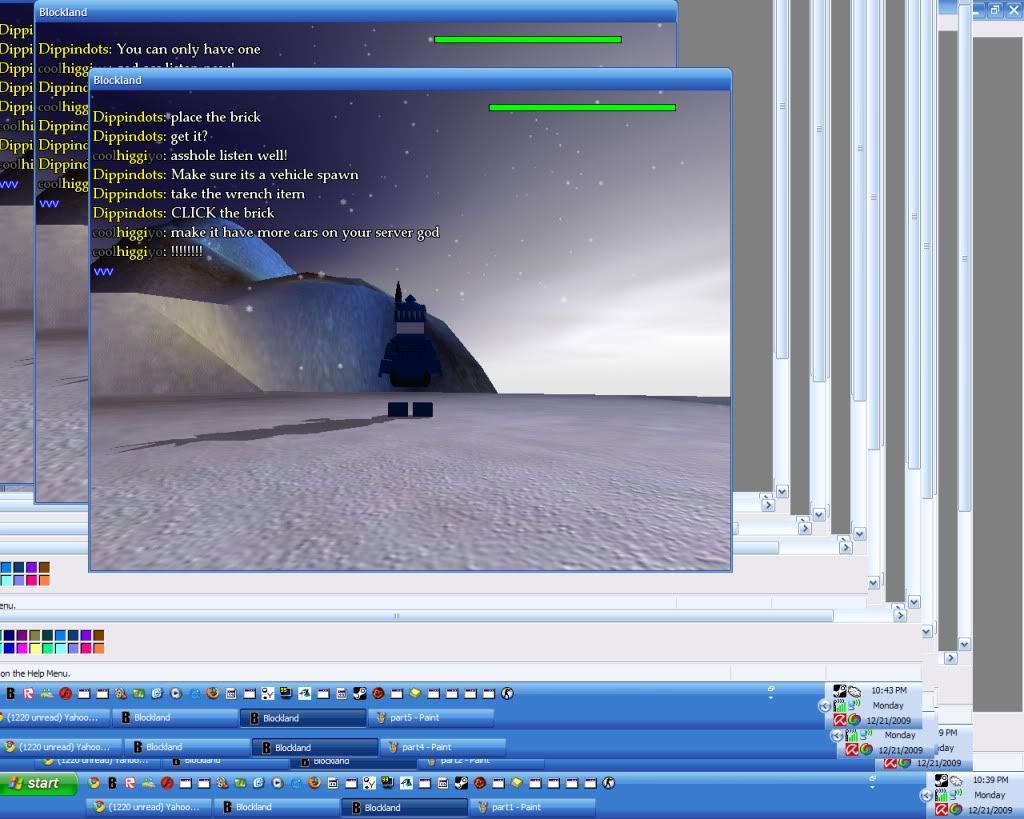
Task: Click Steam quick launch icon above the part5 taskbar row
Action: point(359,693)
